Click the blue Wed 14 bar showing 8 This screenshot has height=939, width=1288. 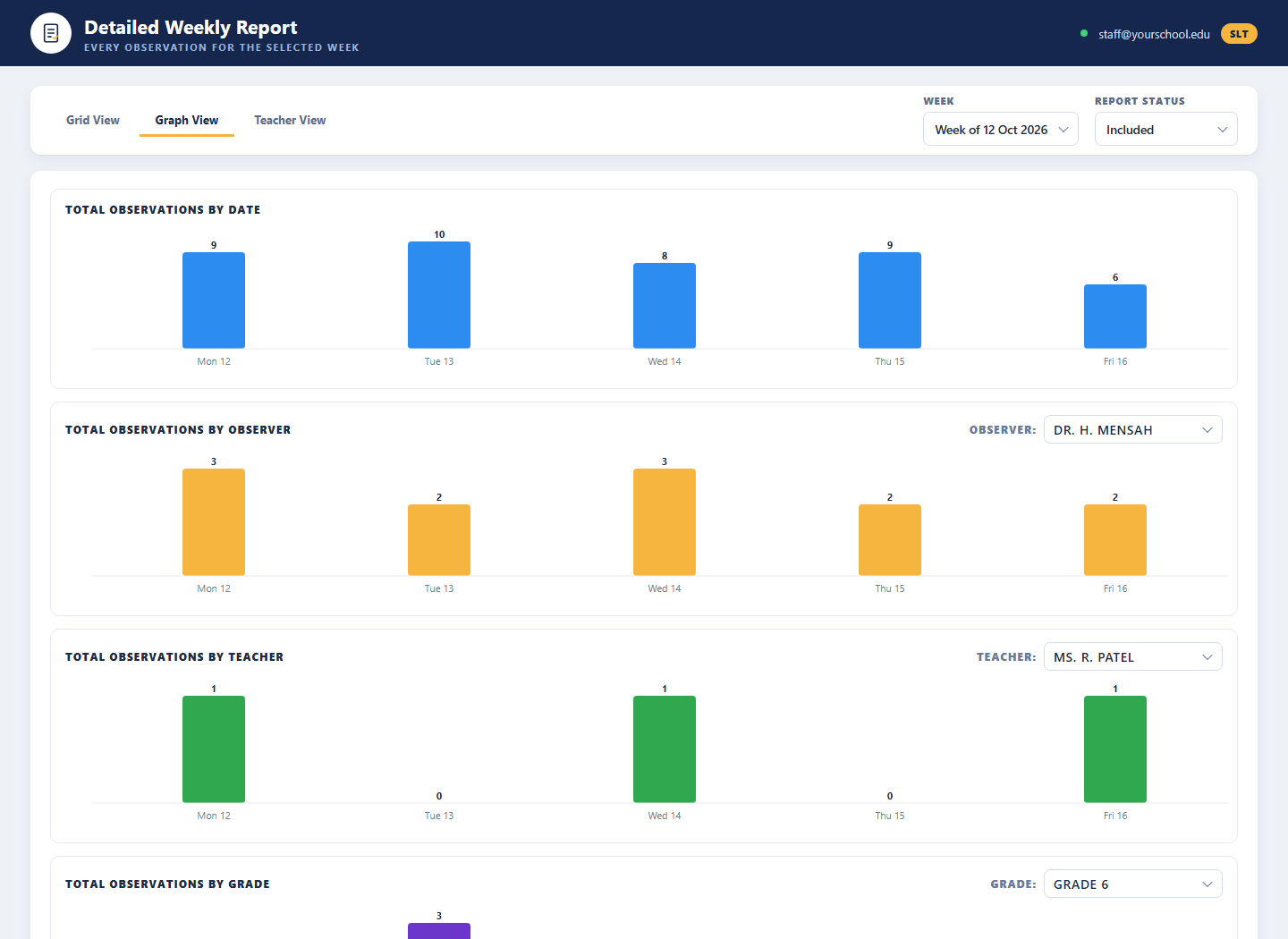(665, 306)
